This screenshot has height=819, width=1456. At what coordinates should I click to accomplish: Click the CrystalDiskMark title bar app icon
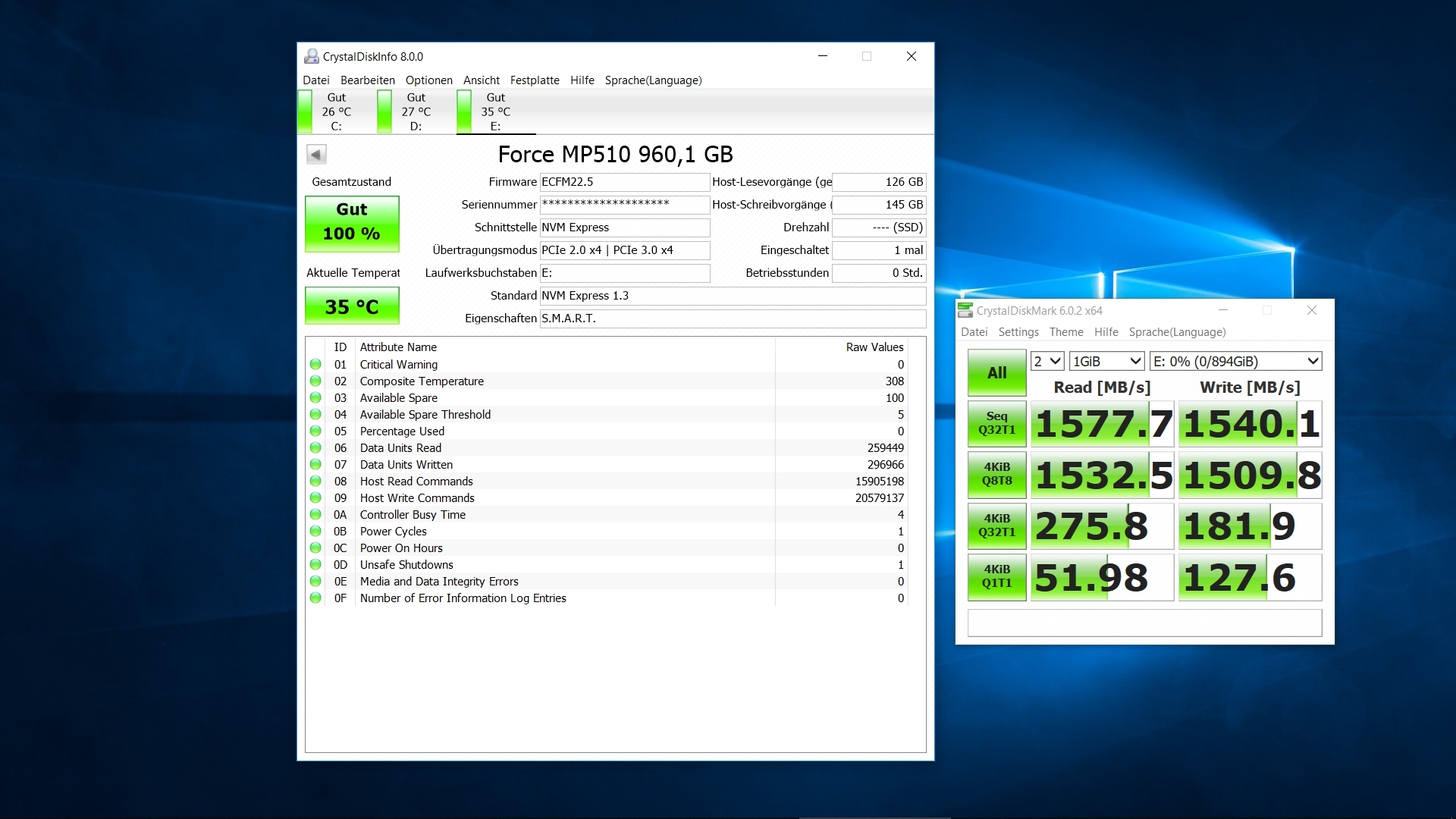tap(965, 311)
